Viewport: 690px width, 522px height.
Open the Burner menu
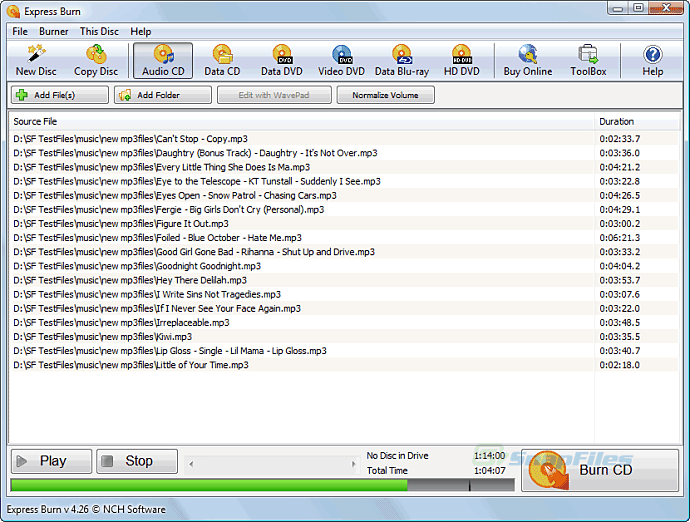click(54, 32)
